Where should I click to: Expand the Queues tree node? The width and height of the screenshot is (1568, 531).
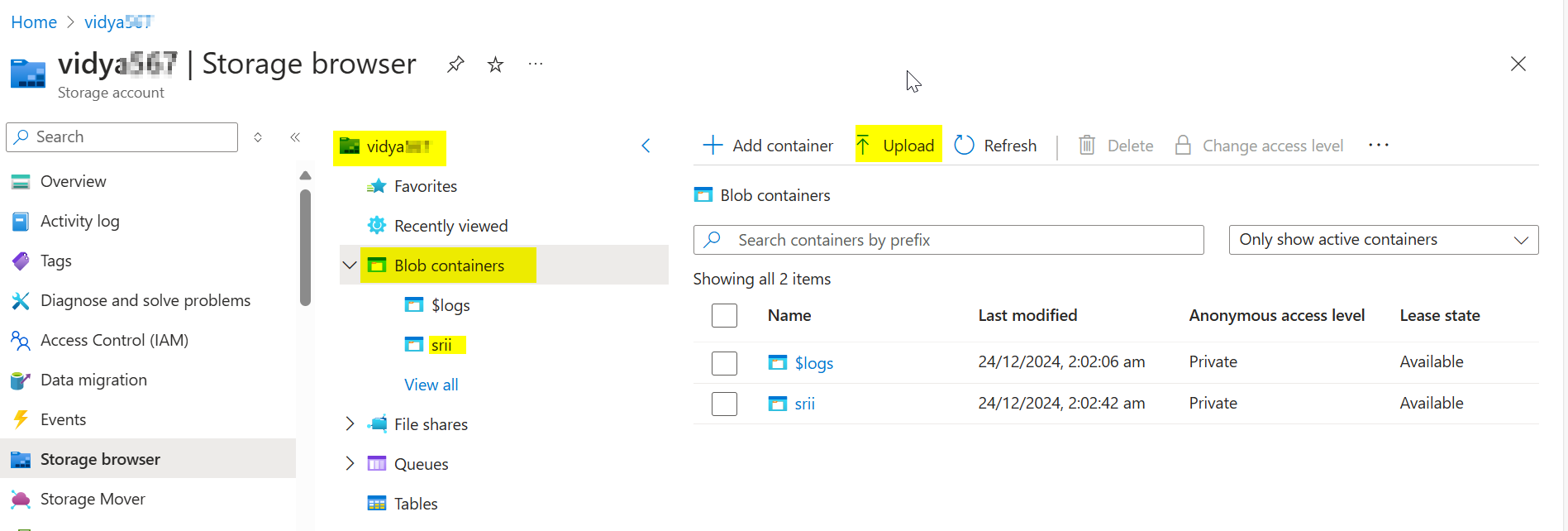[350, 464]
